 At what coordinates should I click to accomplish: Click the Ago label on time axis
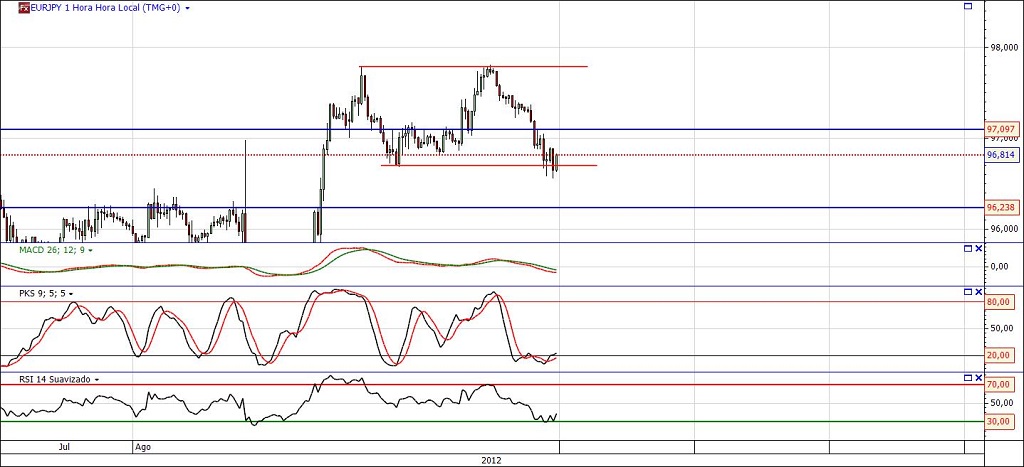pos(143,447)
